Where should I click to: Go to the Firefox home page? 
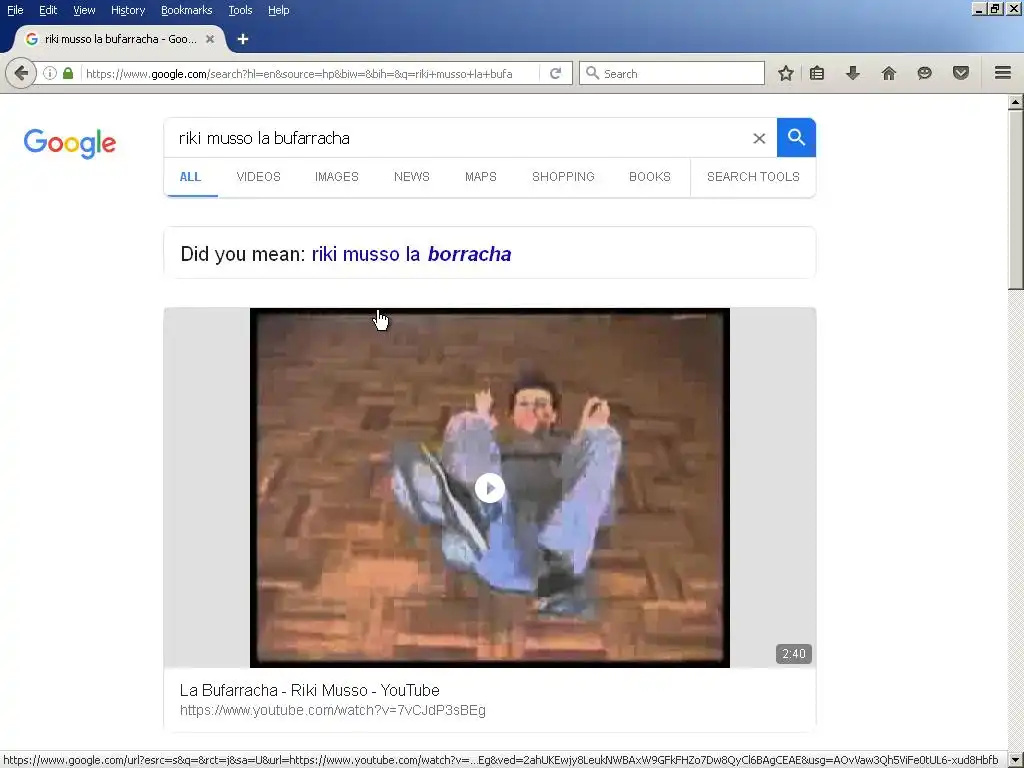pos(889,73)
